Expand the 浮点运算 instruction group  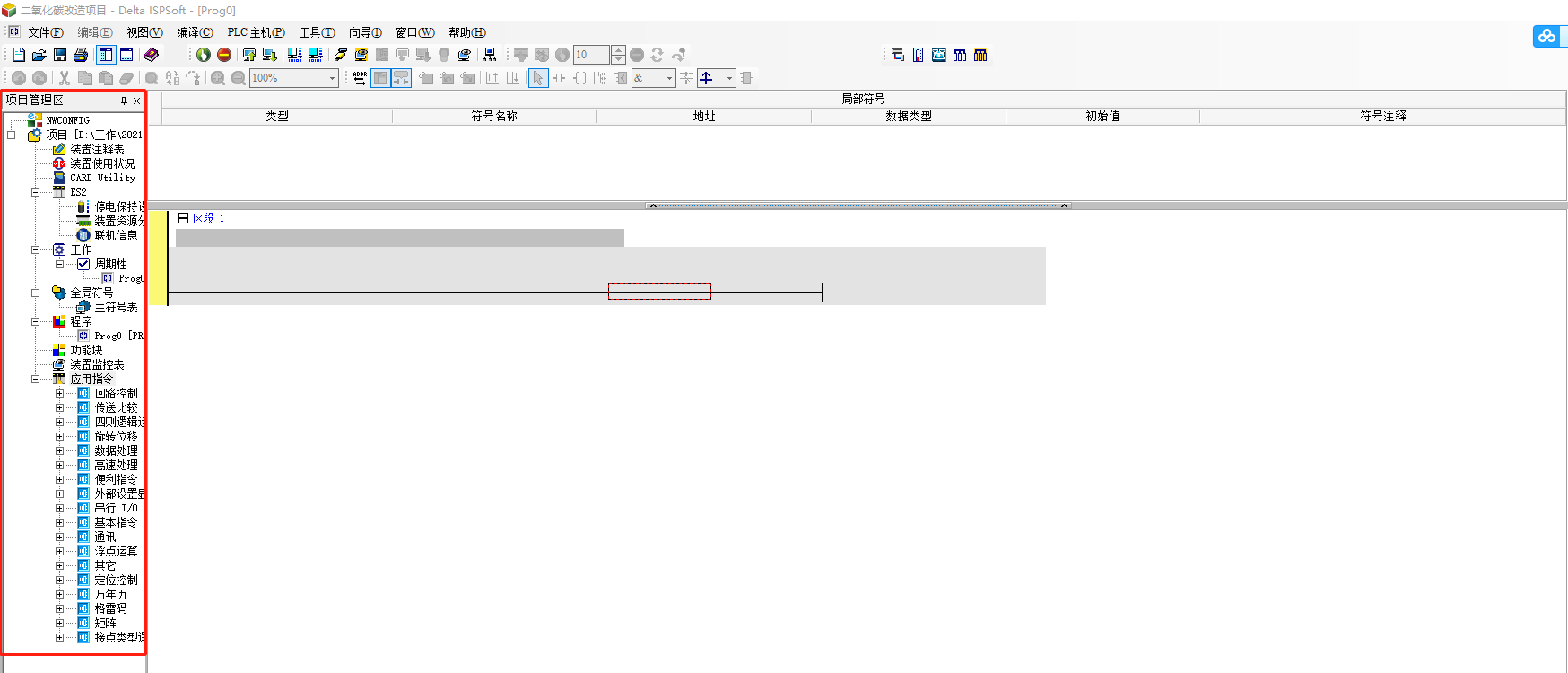[60, 551]
